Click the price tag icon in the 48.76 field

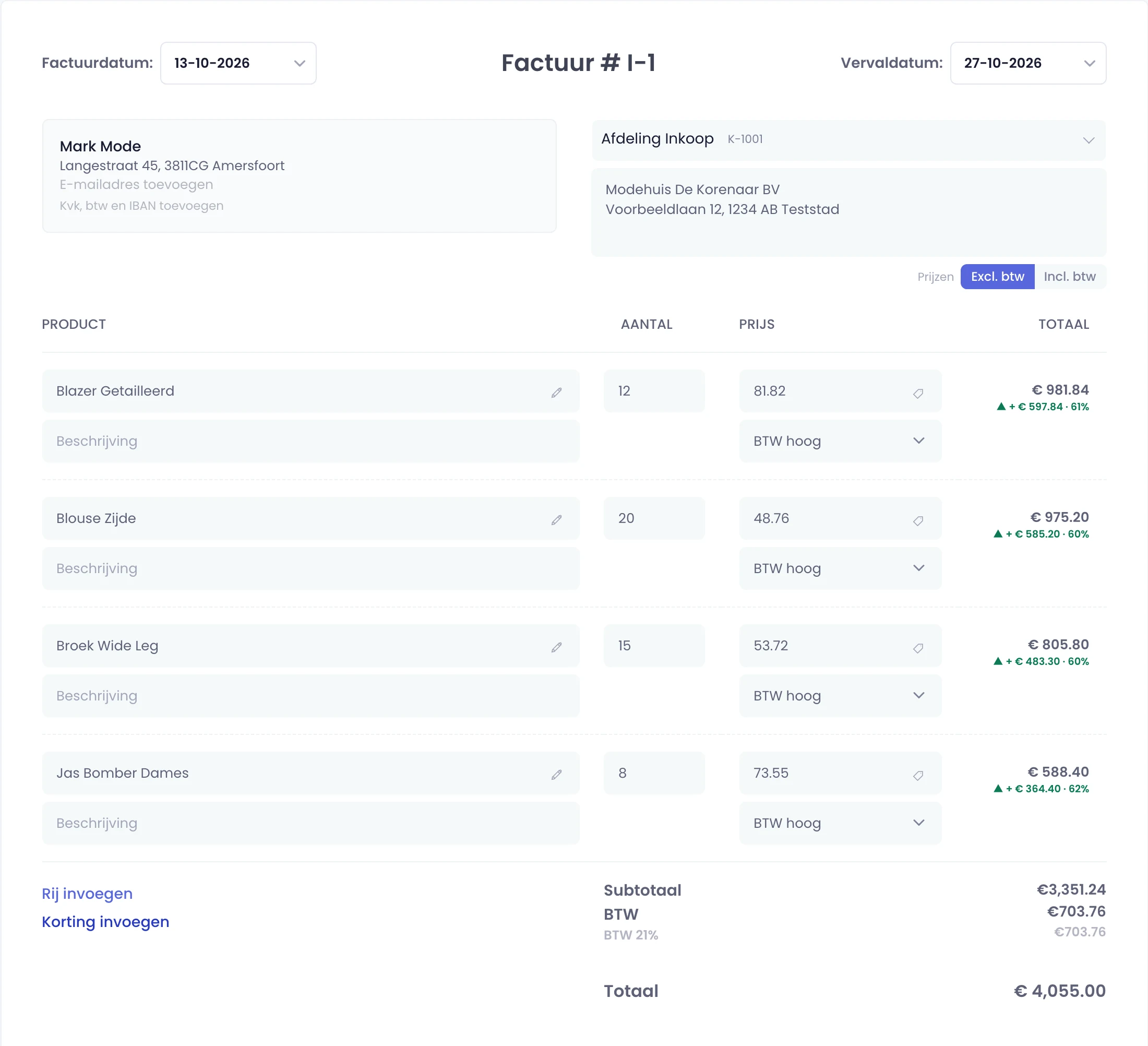click(x=918, y=520)
